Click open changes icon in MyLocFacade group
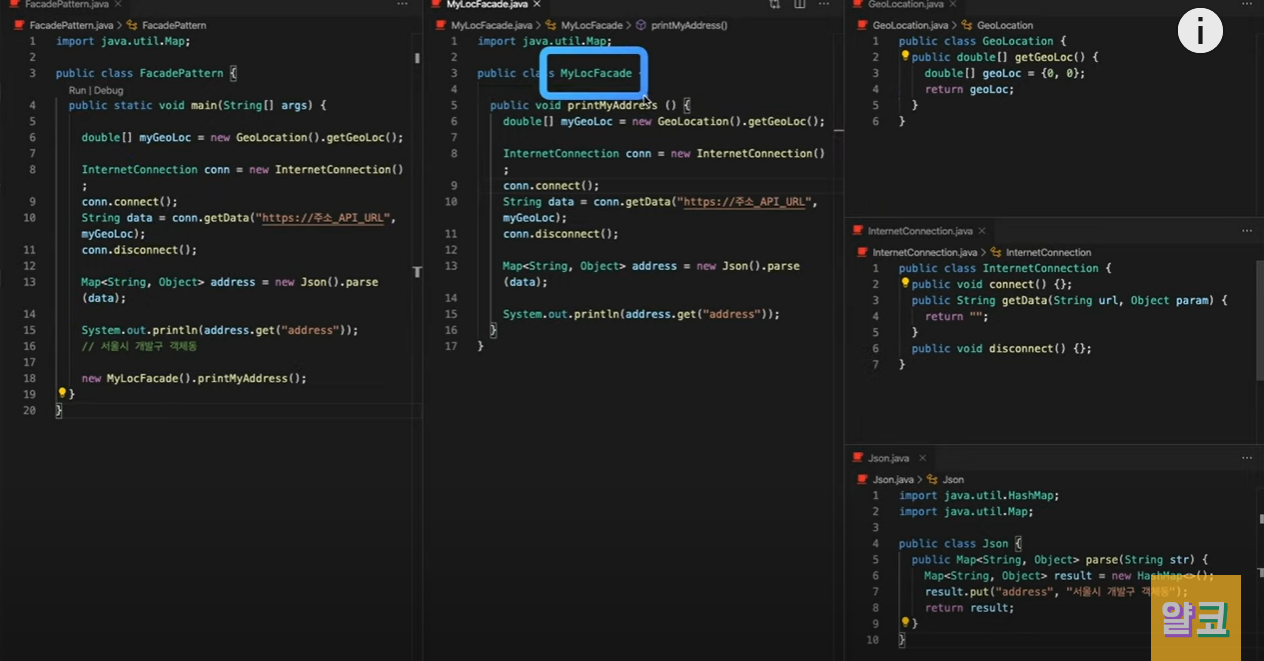 pyautogui.click(x=775, y=5)
